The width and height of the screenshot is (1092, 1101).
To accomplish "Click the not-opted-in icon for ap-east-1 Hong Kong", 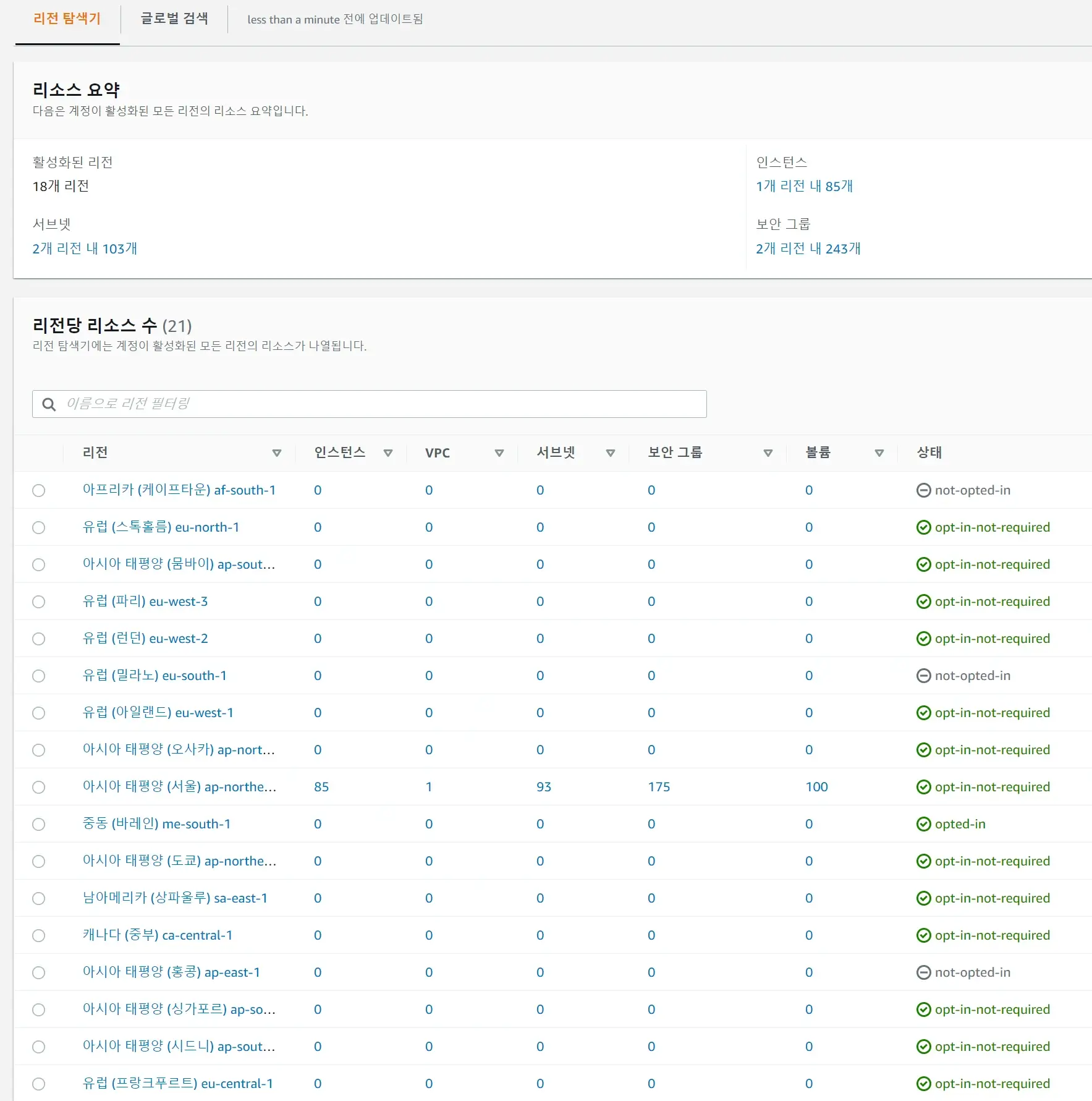I will click(923, 972).
